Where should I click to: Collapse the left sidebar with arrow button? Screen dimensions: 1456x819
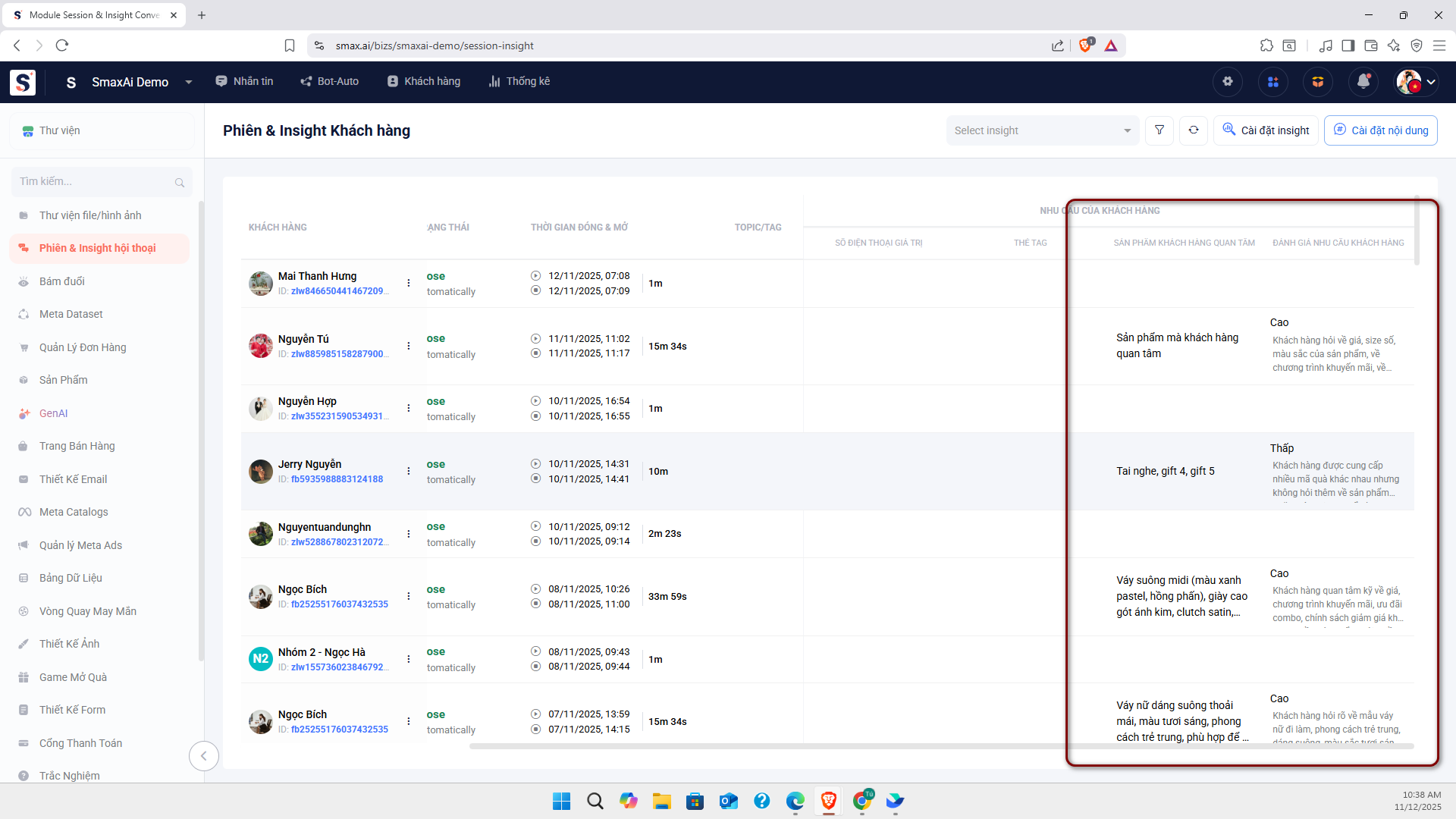pos(203,755)
